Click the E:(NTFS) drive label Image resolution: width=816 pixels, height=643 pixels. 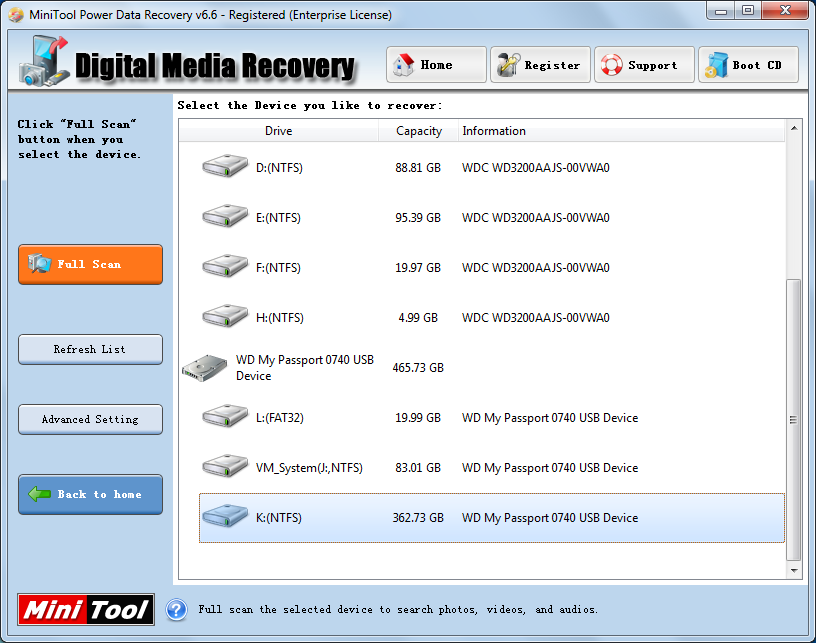[x=278, y=217]
